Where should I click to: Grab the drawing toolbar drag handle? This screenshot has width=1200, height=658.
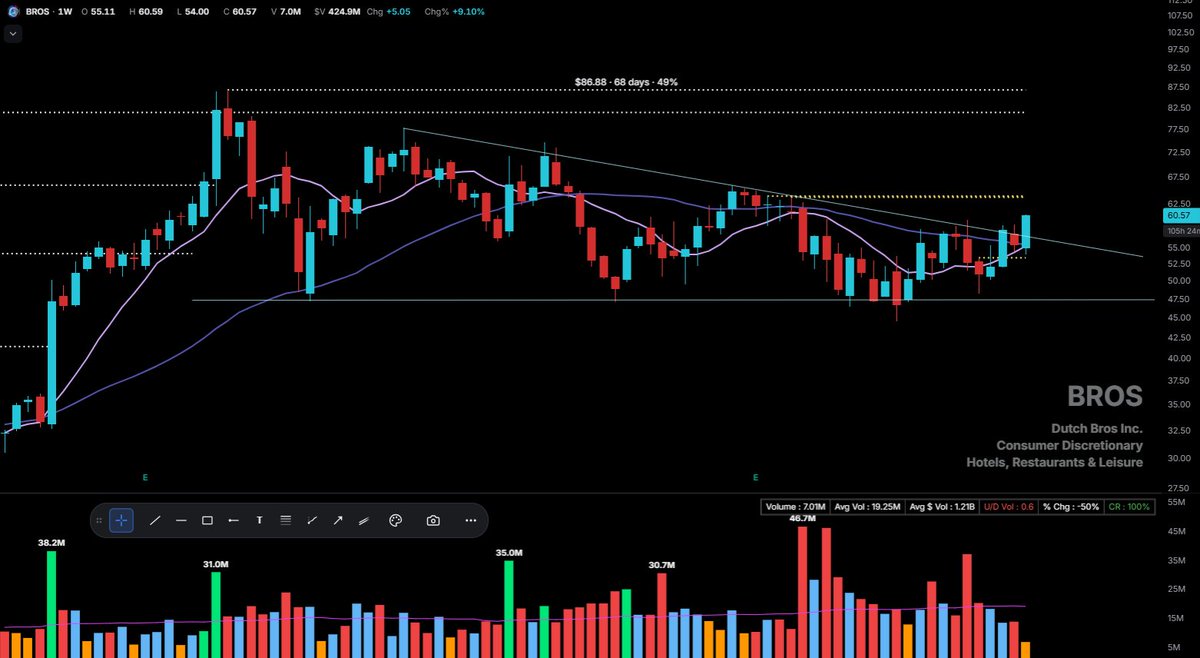pos(99,520)
